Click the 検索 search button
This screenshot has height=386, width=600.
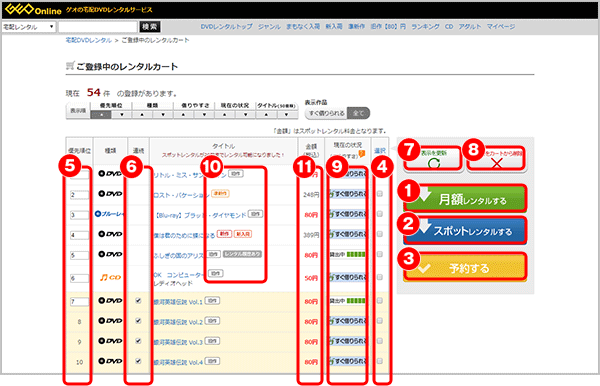pyautogui.click(x=150, y=27)
